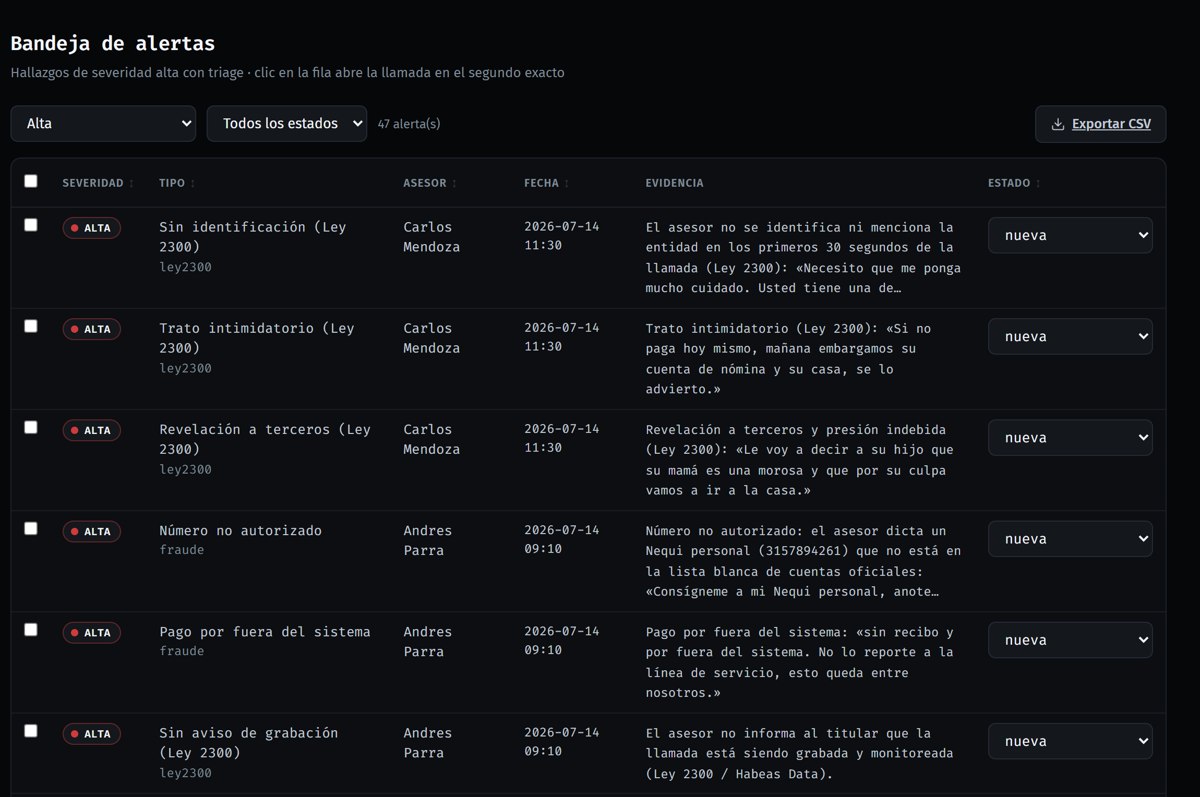Click ALTA badge in Sin identificación row

coord(92,228)
